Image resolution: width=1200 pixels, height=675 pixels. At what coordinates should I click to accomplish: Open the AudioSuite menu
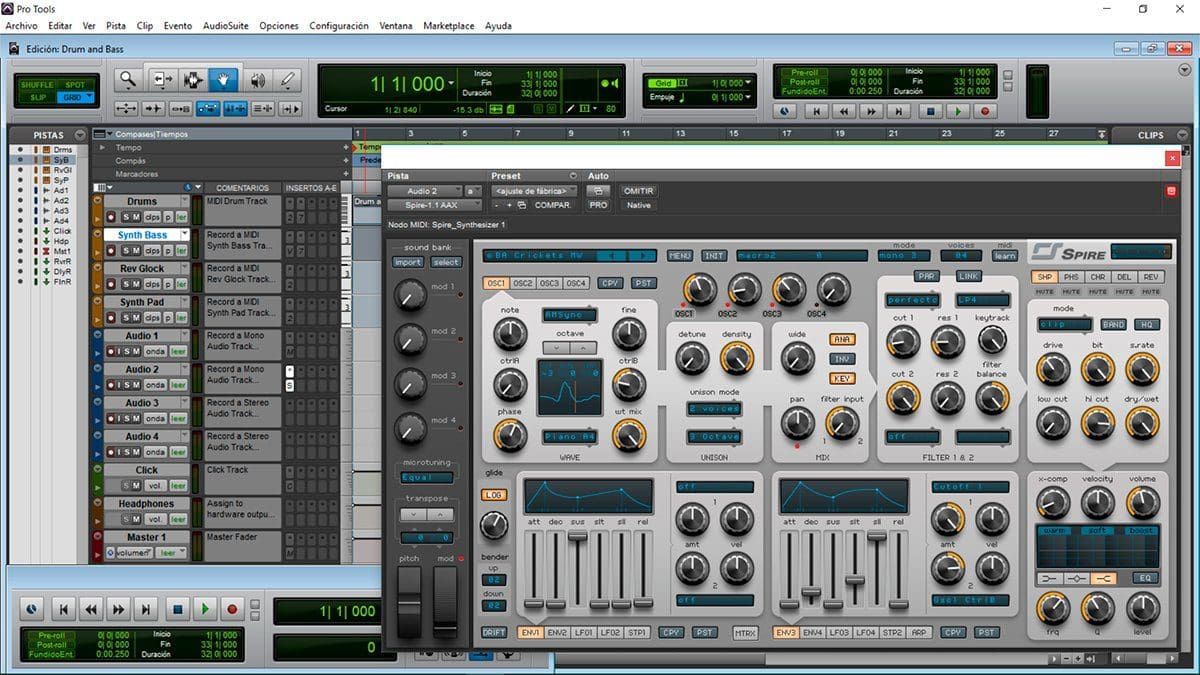tap(225, 25)
